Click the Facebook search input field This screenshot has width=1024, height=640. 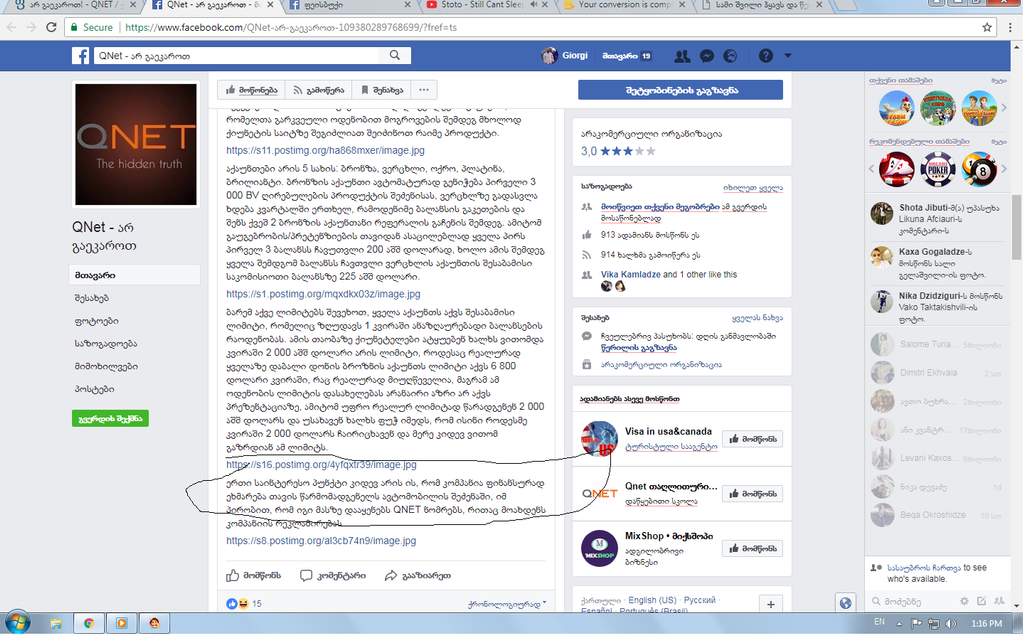[x=238, y=56]
